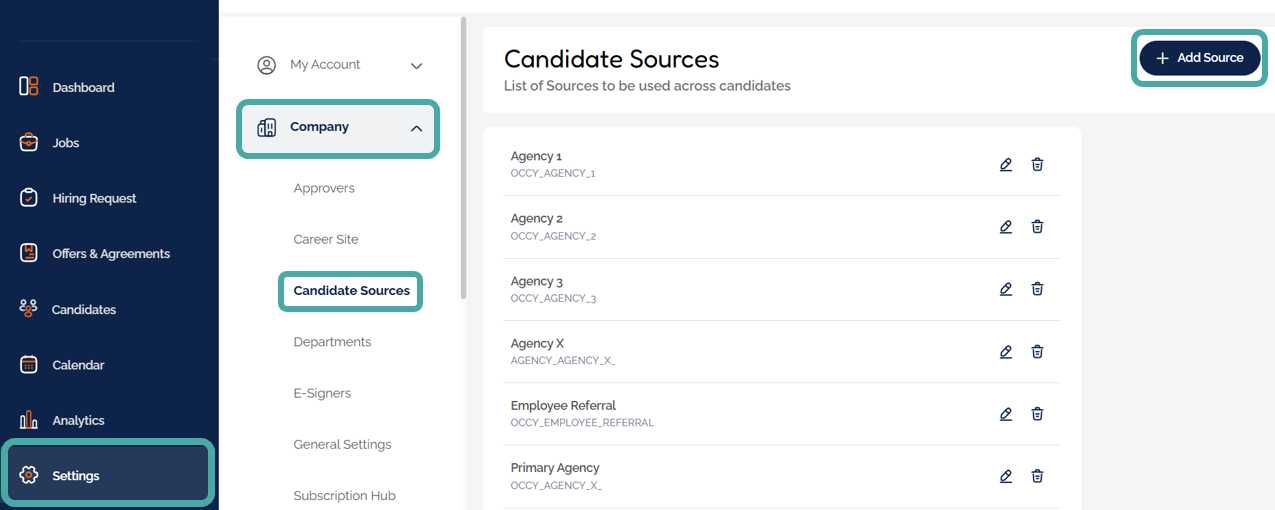The height and width of the screenshot is (510, 1275).
Task: Click pencil icon for Agency 3
Action: [1006, 289]
